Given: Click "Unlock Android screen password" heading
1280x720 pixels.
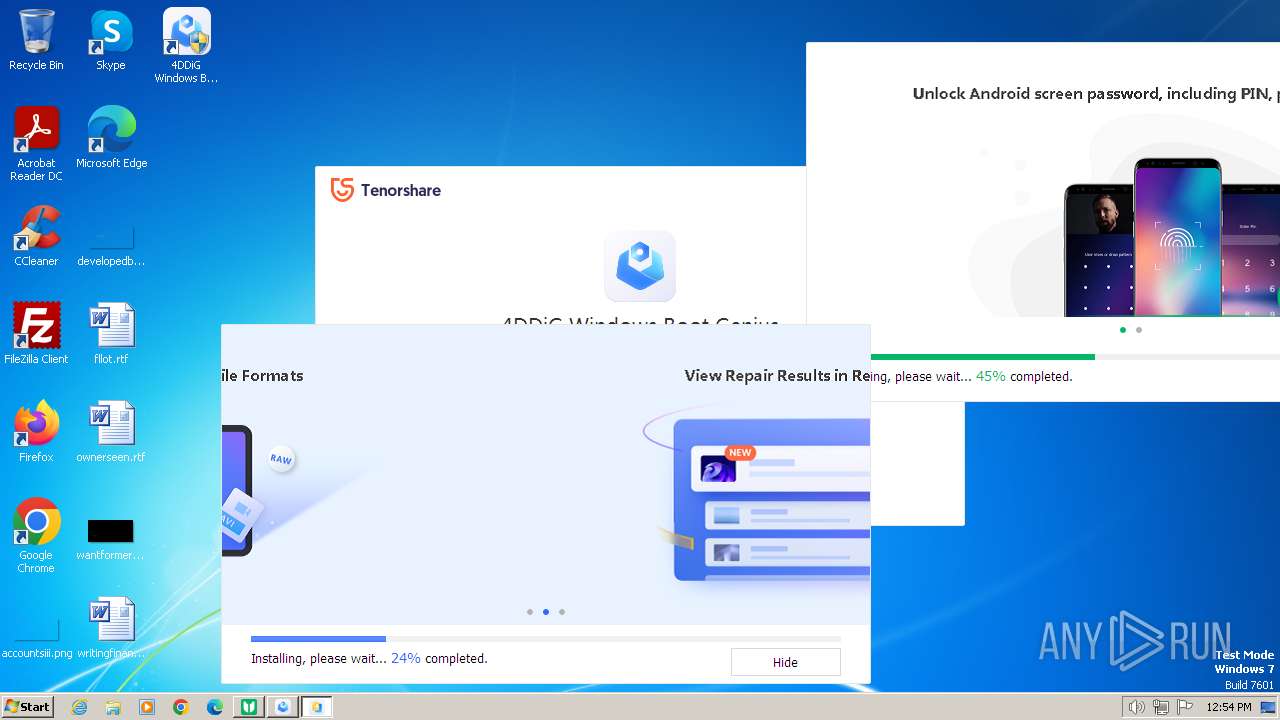Looking at the screenshot, I should pyautogui.click(x=1096, y=94).
